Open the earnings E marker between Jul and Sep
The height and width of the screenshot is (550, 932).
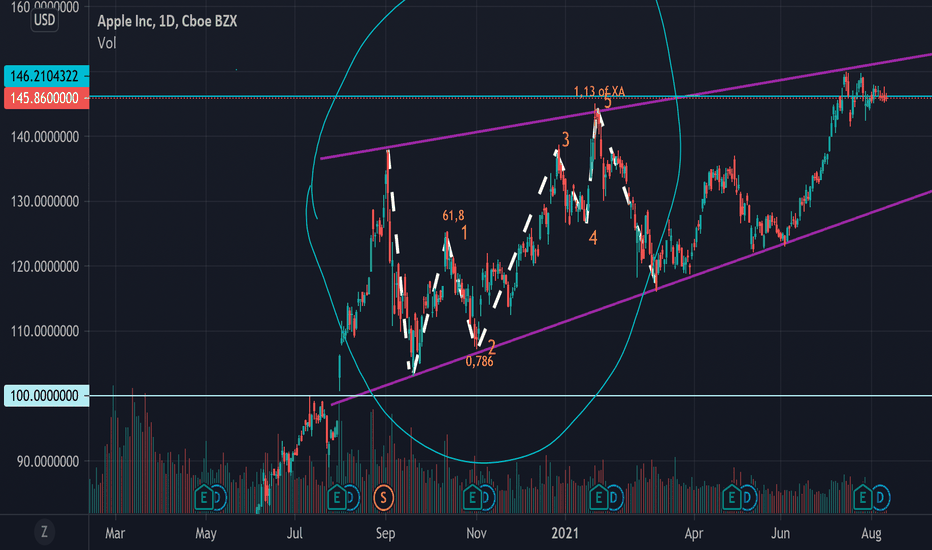tap(336, 497)
